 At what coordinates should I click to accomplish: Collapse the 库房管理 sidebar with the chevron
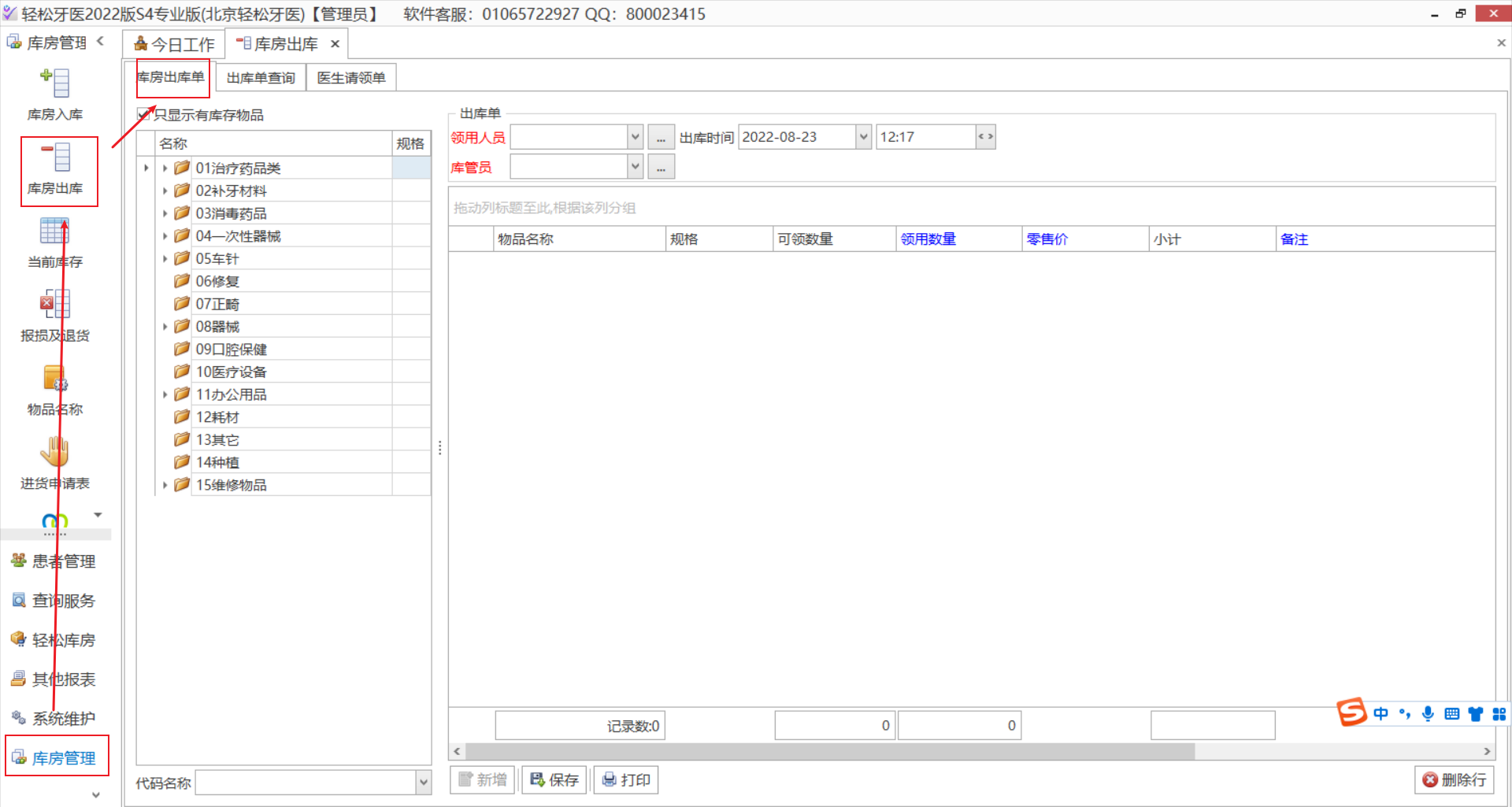[x=100, y=41]
